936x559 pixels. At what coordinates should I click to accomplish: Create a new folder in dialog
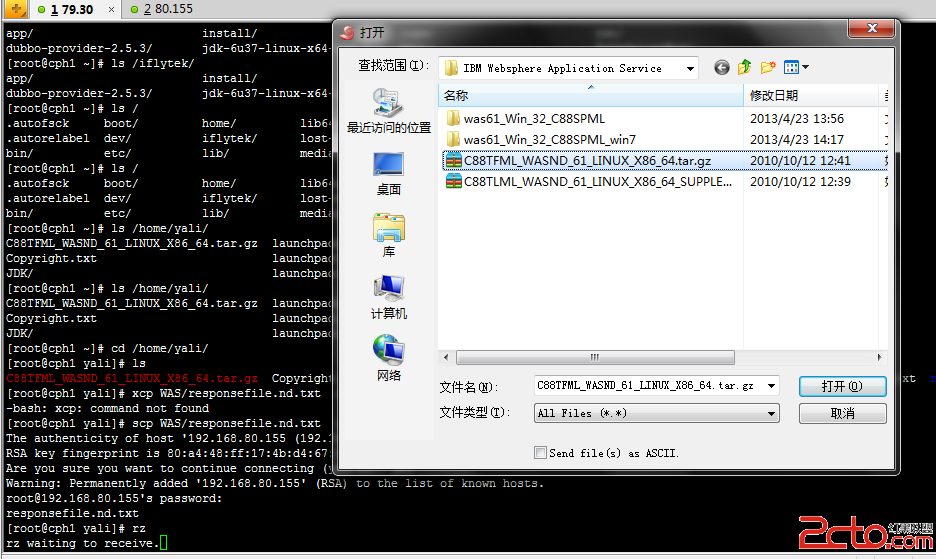[x=768, y=67]
